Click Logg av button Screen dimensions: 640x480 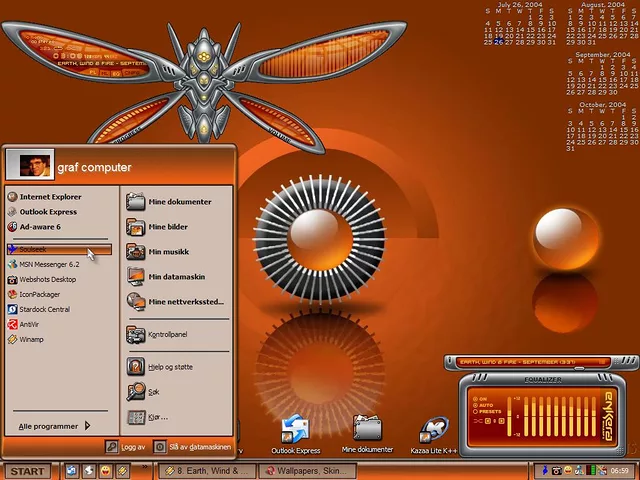[125, 447]
